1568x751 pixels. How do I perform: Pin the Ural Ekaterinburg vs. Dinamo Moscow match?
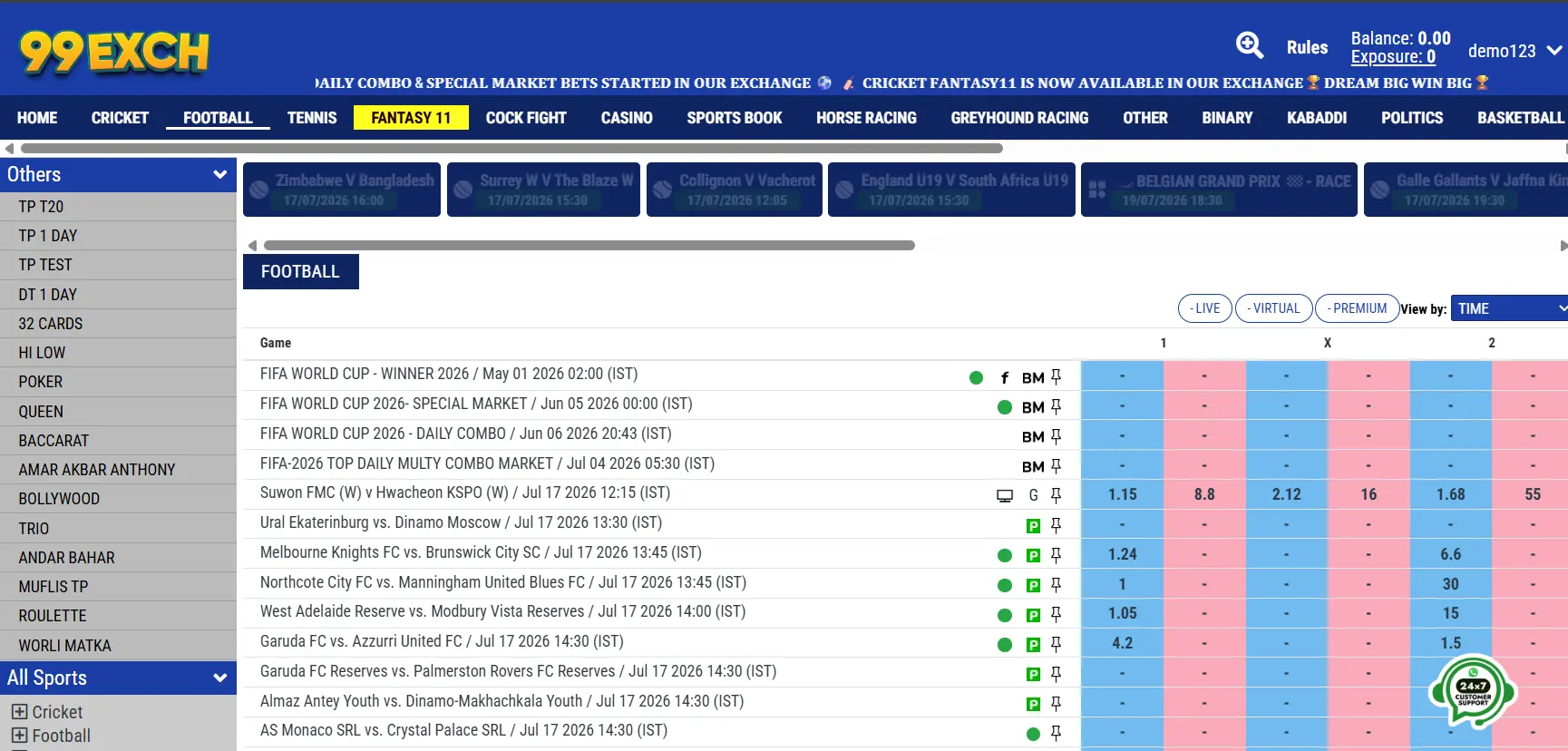tap(1056, 525)
